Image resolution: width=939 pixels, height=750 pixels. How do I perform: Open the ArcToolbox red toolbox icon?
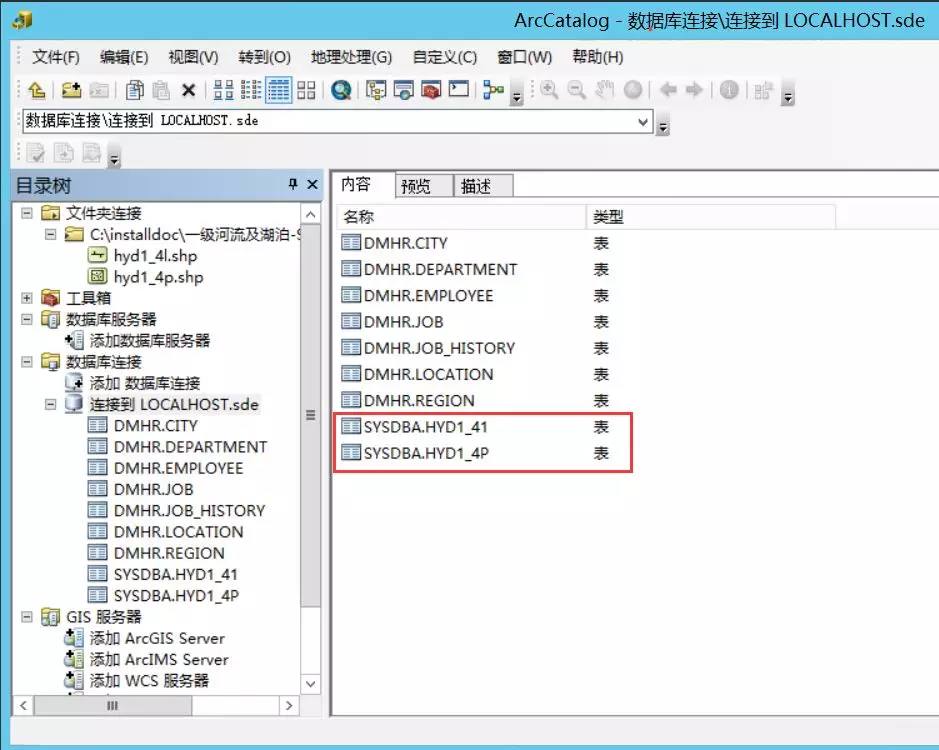pyautogui.click(x=431, y=90)
